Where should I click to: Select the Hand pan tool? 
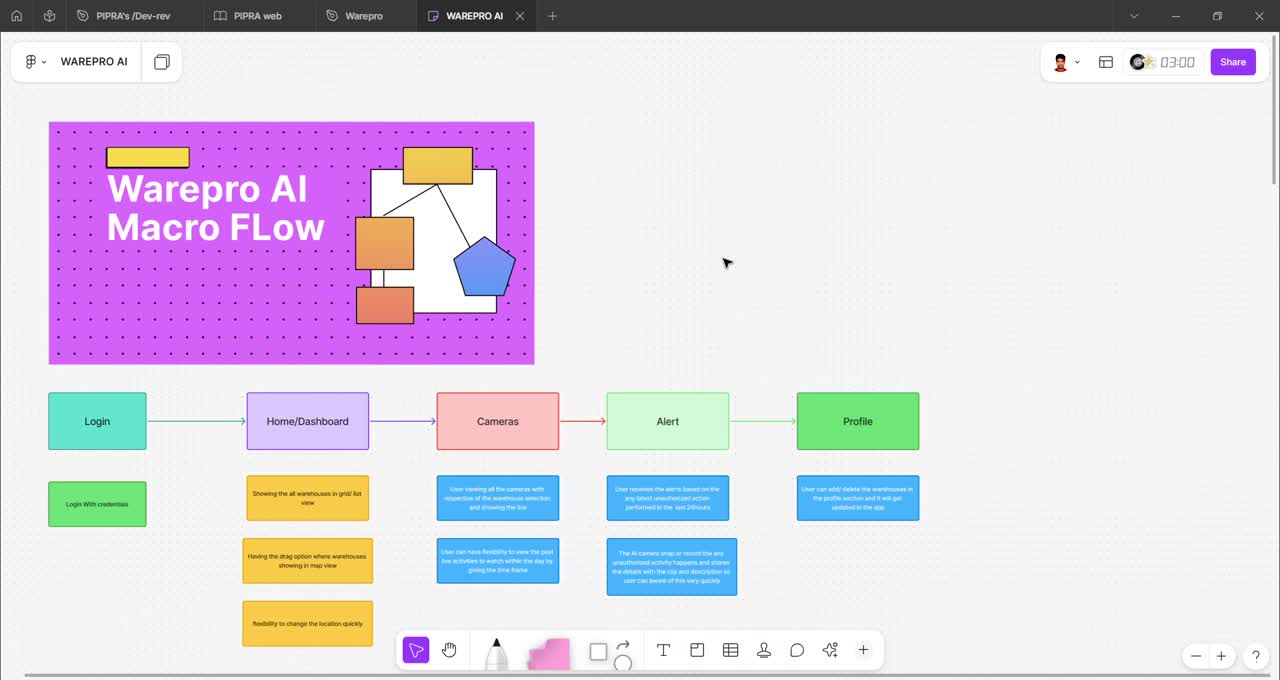tap(449, 650)
